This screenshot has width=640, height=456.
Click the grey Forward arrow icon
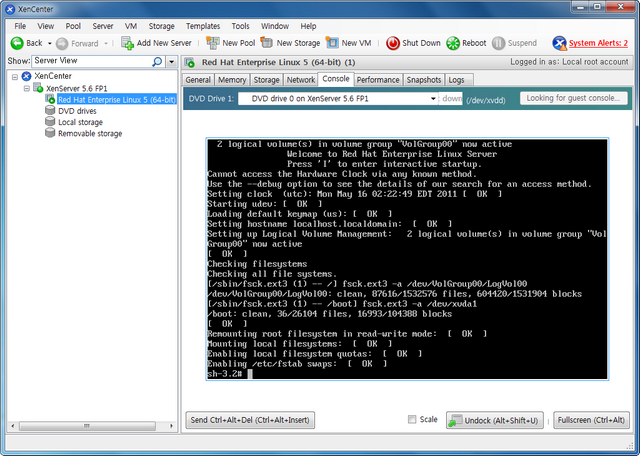click(x=62, y=43)
